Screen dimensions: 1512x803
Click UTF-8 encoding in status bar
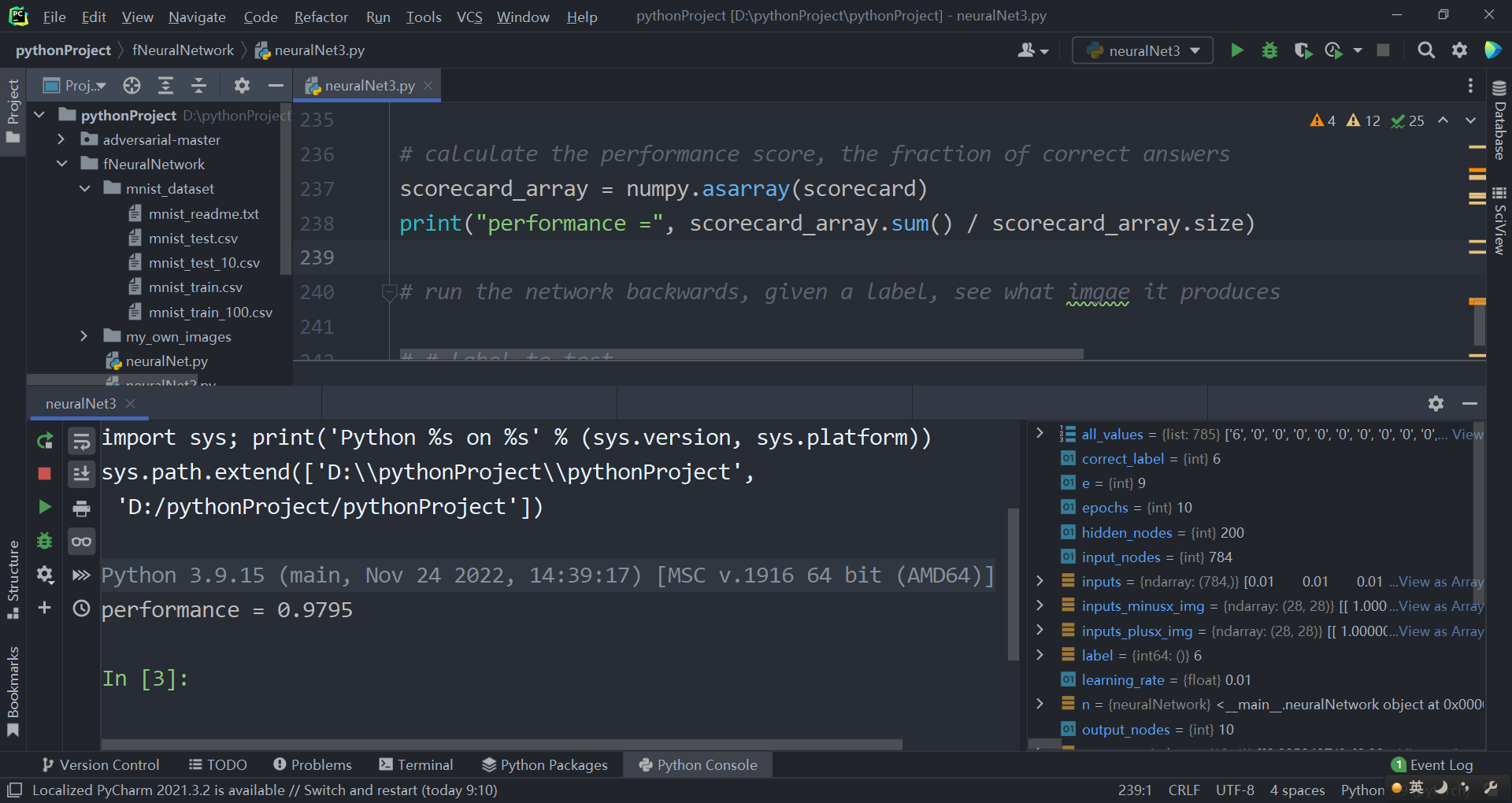[1235, 790]
